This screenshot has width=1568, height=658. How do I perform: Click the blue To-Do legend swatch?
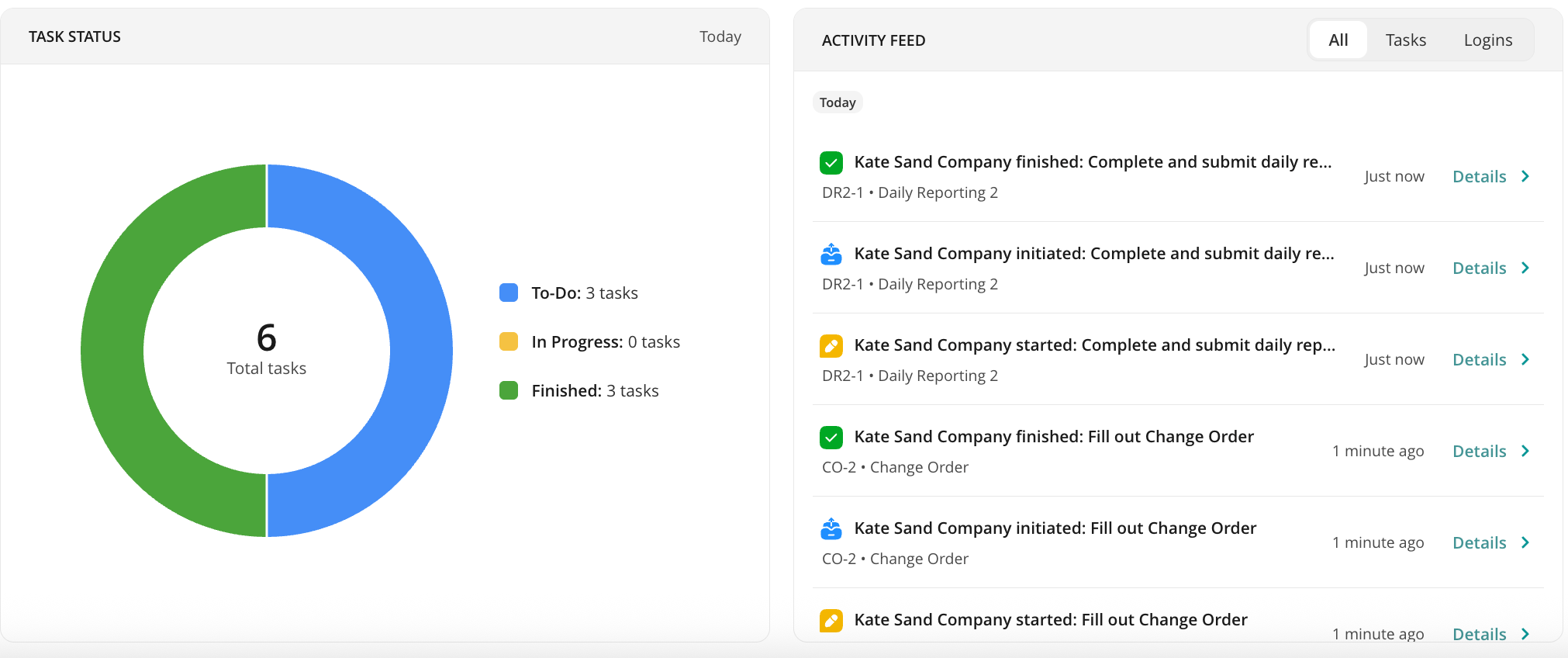(x=509, y=293)
